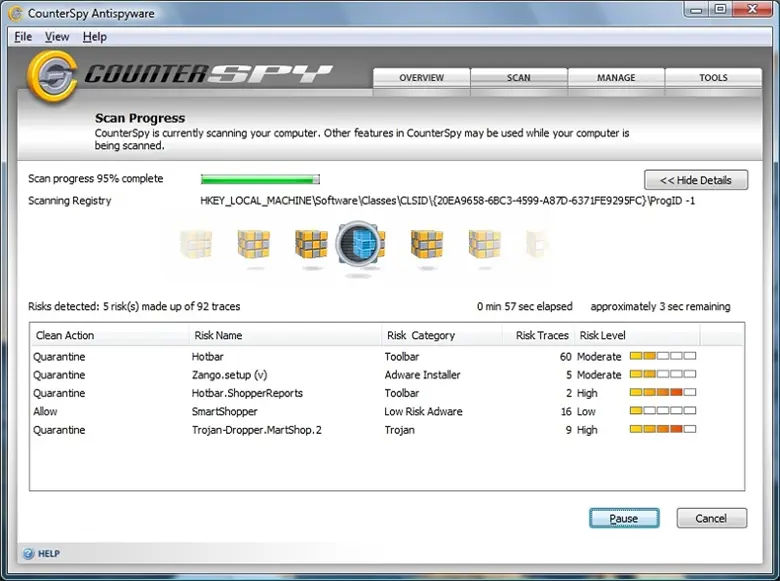
Task: Click the Adware Installer category cell
Action: [x=422, y=375]
